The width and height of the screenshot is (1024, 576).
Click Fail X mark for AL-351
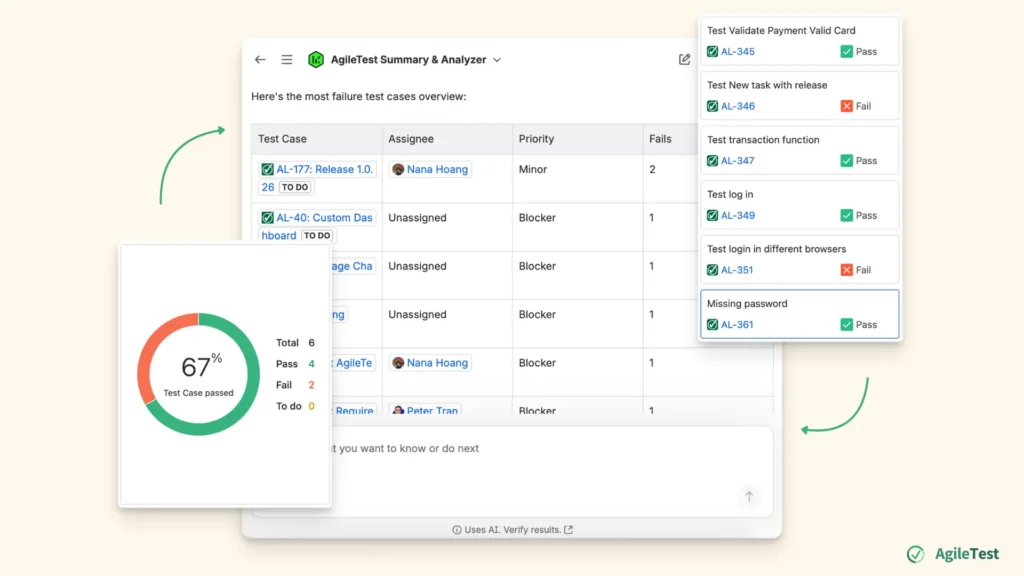(x=846, y=270)
